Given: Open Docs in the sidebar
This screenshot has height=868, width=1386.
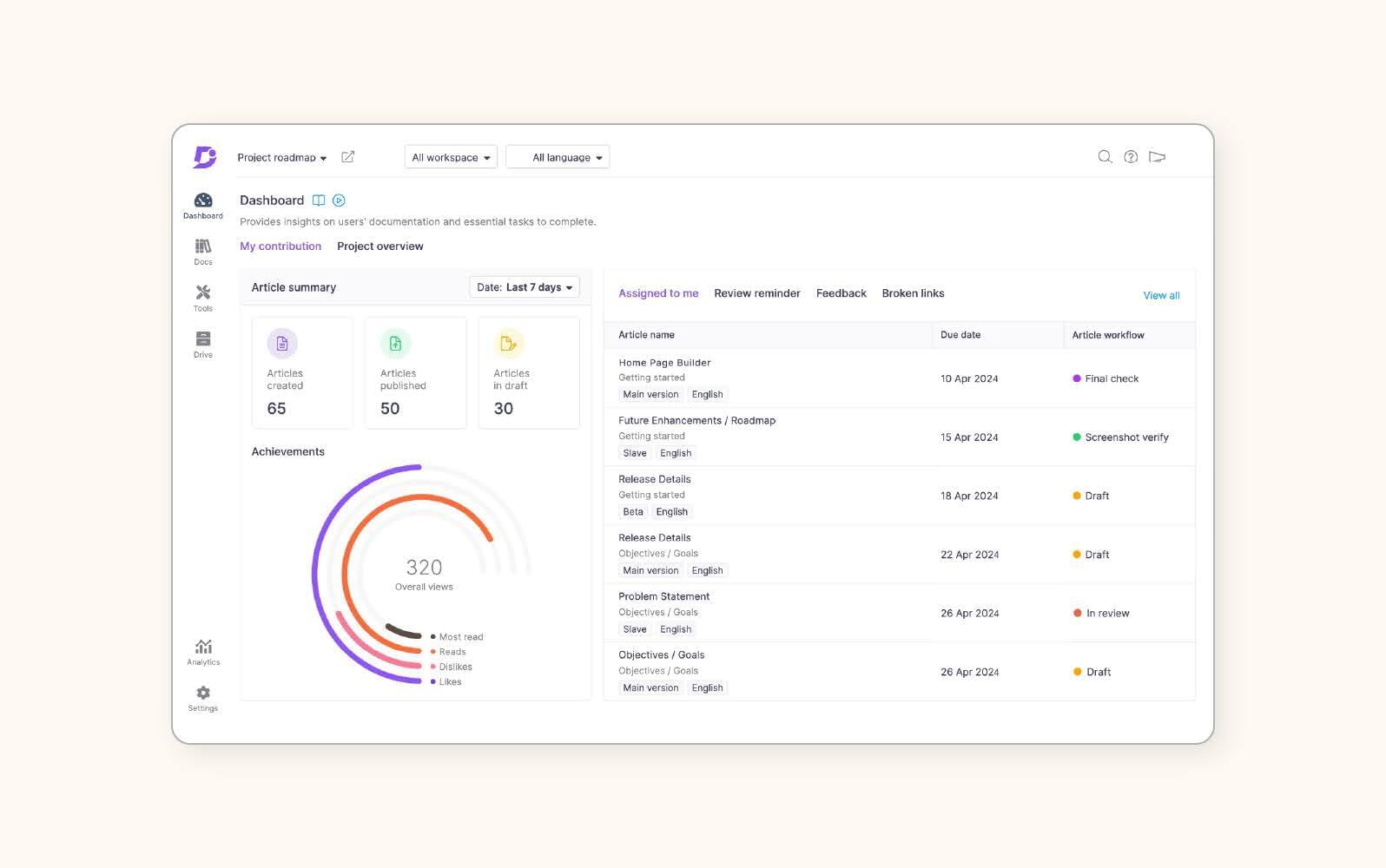Looking at the screenshot, I should pos(203,252).
